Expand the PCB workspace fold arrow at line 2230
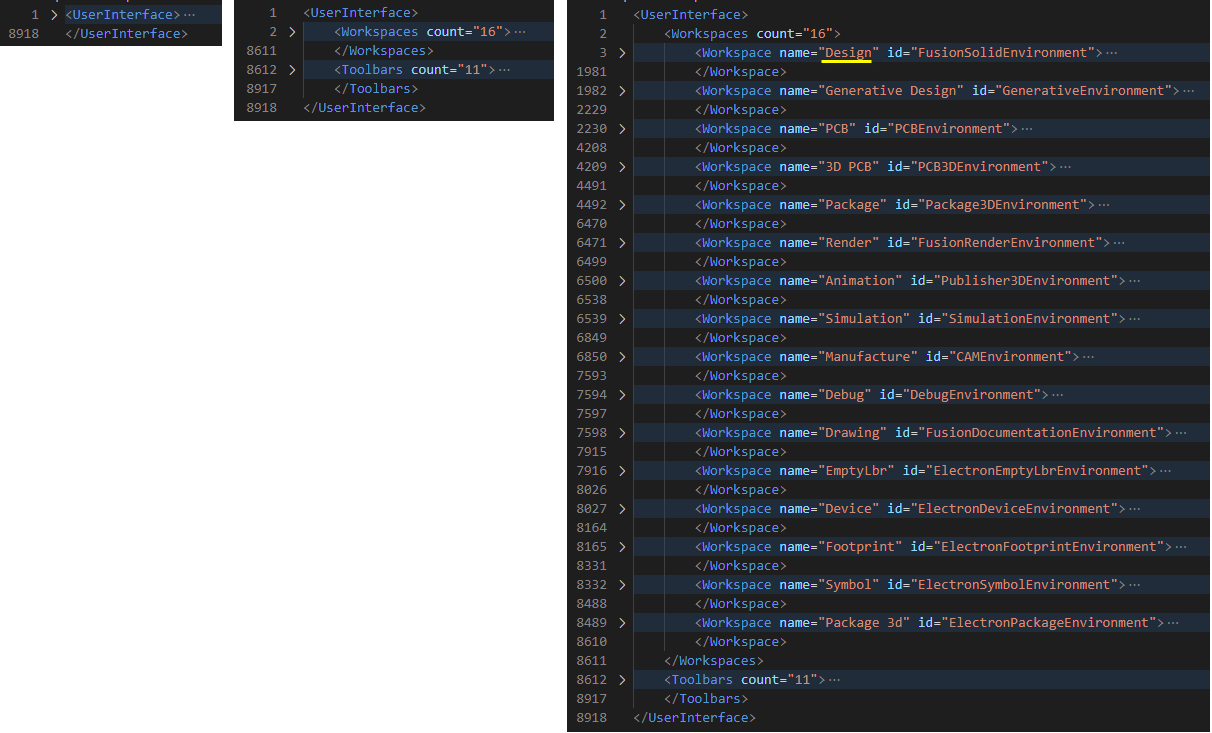Image resolution: width=1212 pixels, height=733 pixels. click(621, 129)
